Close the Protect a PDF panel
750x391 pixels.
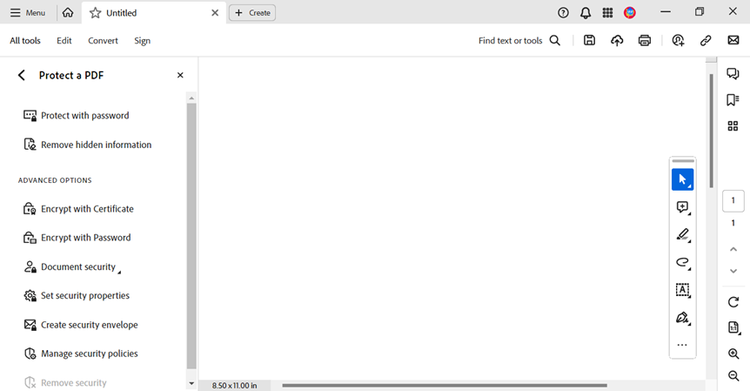click(x=180, y=75)
